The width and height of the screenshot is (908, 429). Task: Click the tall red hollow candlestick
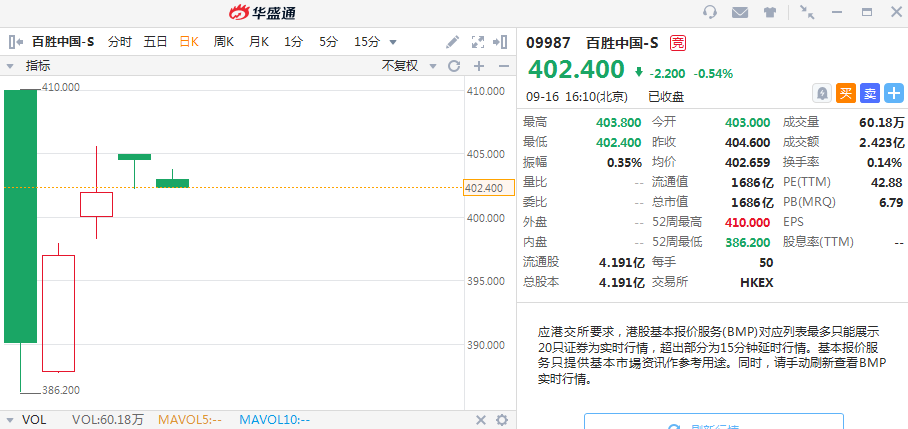[58, 313]
